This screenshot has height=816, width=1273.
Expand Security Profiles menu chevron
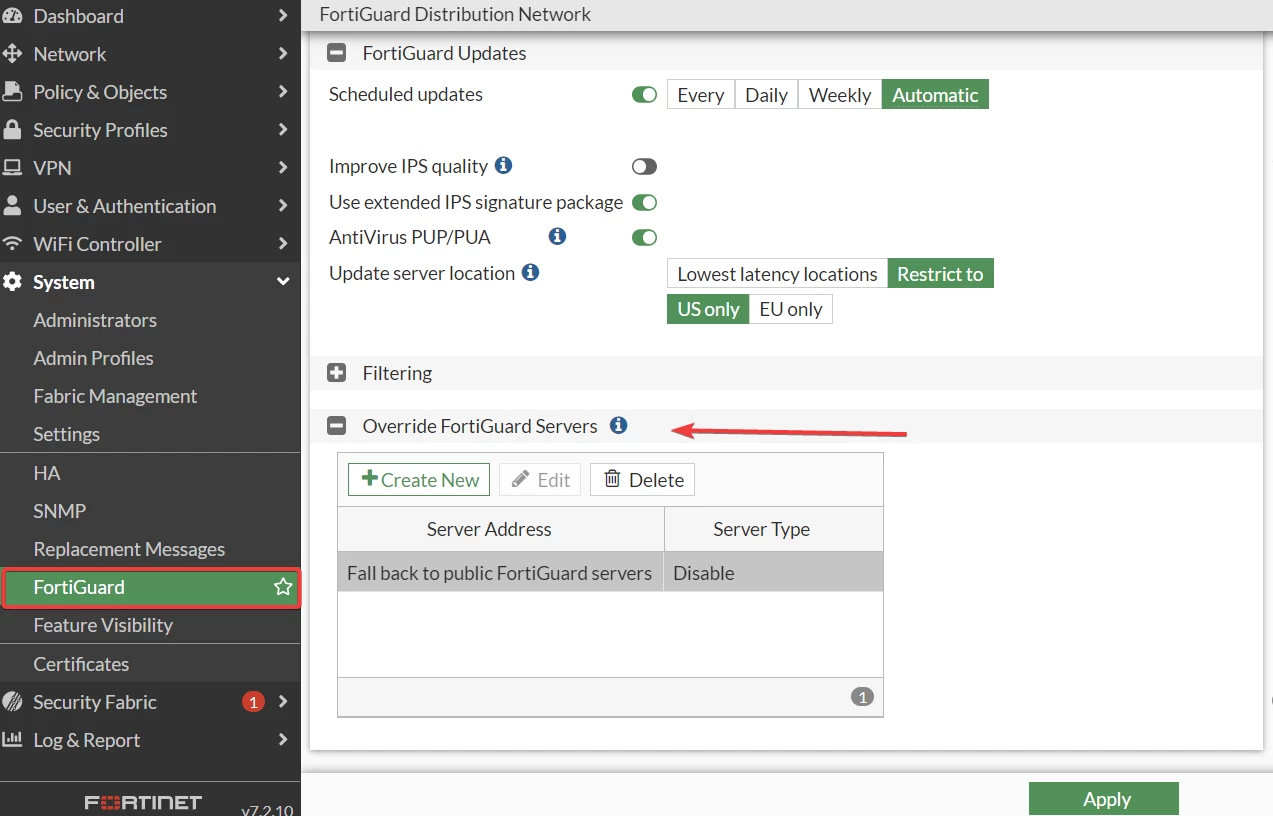pos(284,130)
